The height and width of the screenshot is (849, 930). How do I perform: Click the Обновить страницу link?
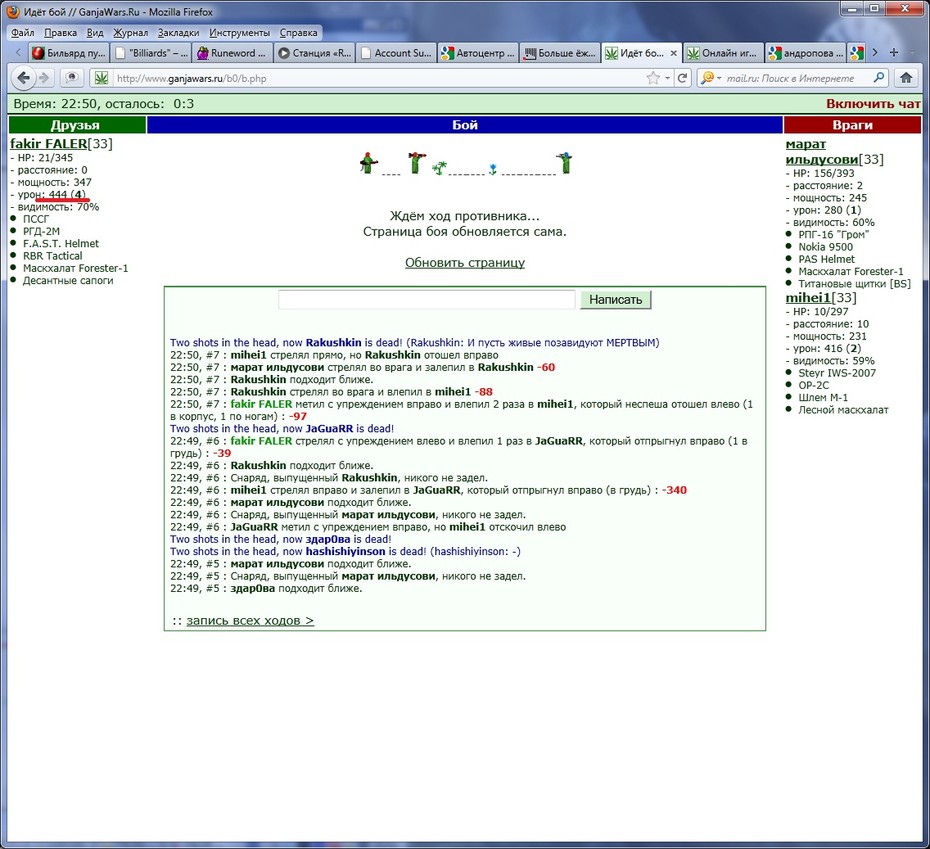click(x=465, y=262)
